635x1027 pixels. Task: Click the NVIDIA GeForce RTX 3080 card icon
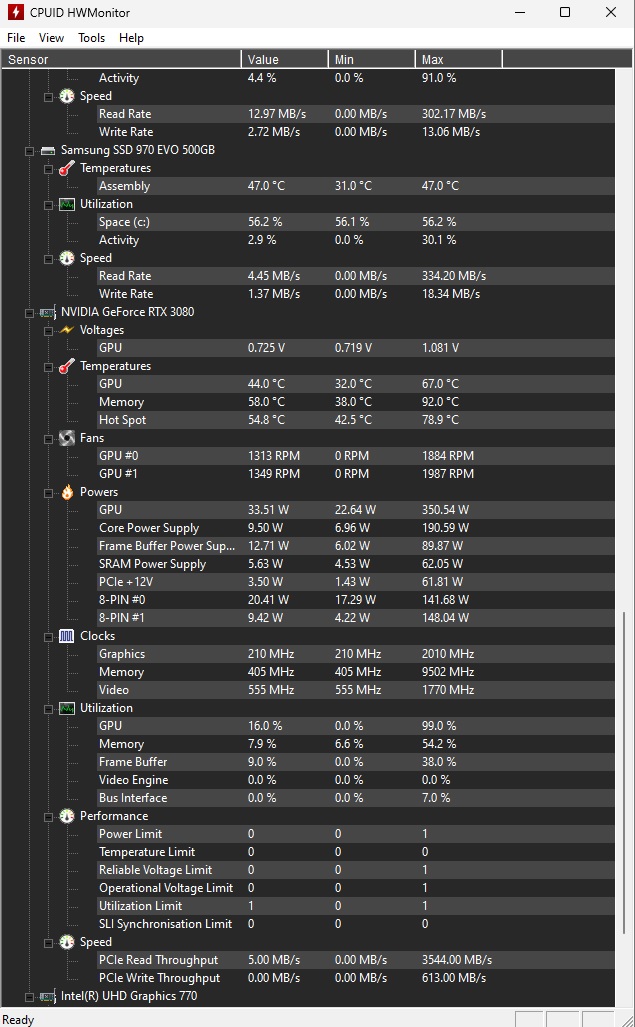click(48, 312)
